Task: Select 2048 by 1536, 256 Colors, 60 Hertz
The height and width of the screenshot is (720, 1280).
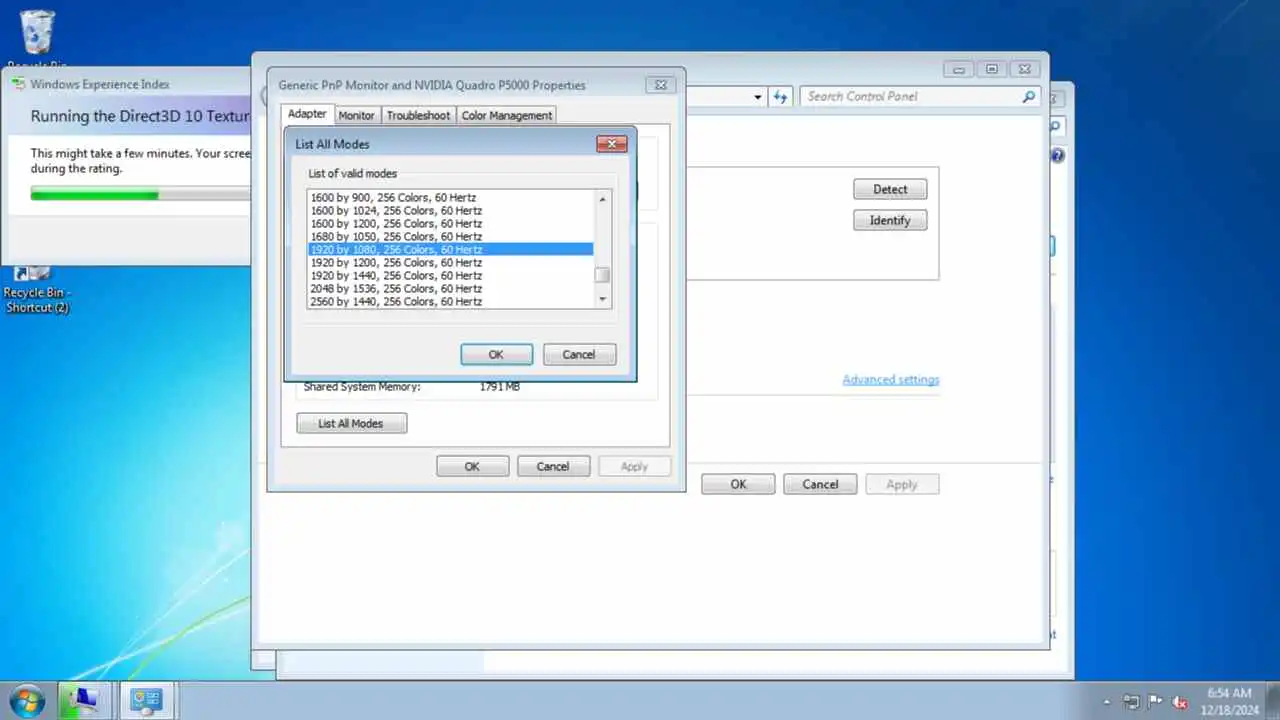Action: tap(451, 288)
